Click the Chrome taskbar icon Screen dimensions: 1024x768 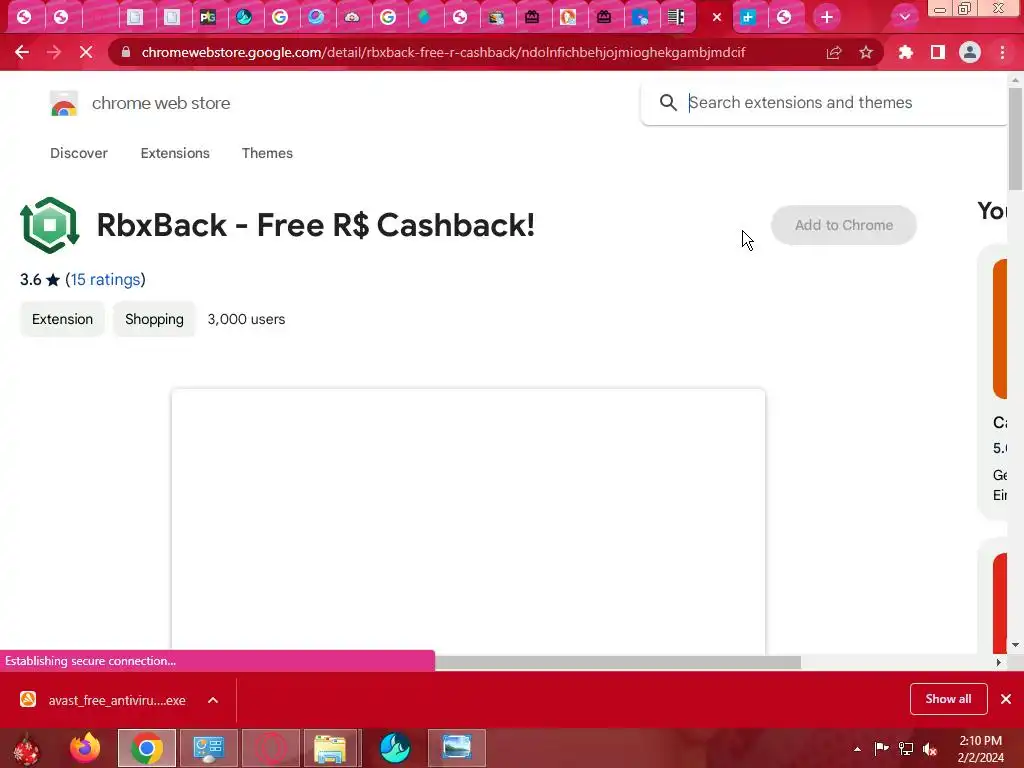pos(147,748)
